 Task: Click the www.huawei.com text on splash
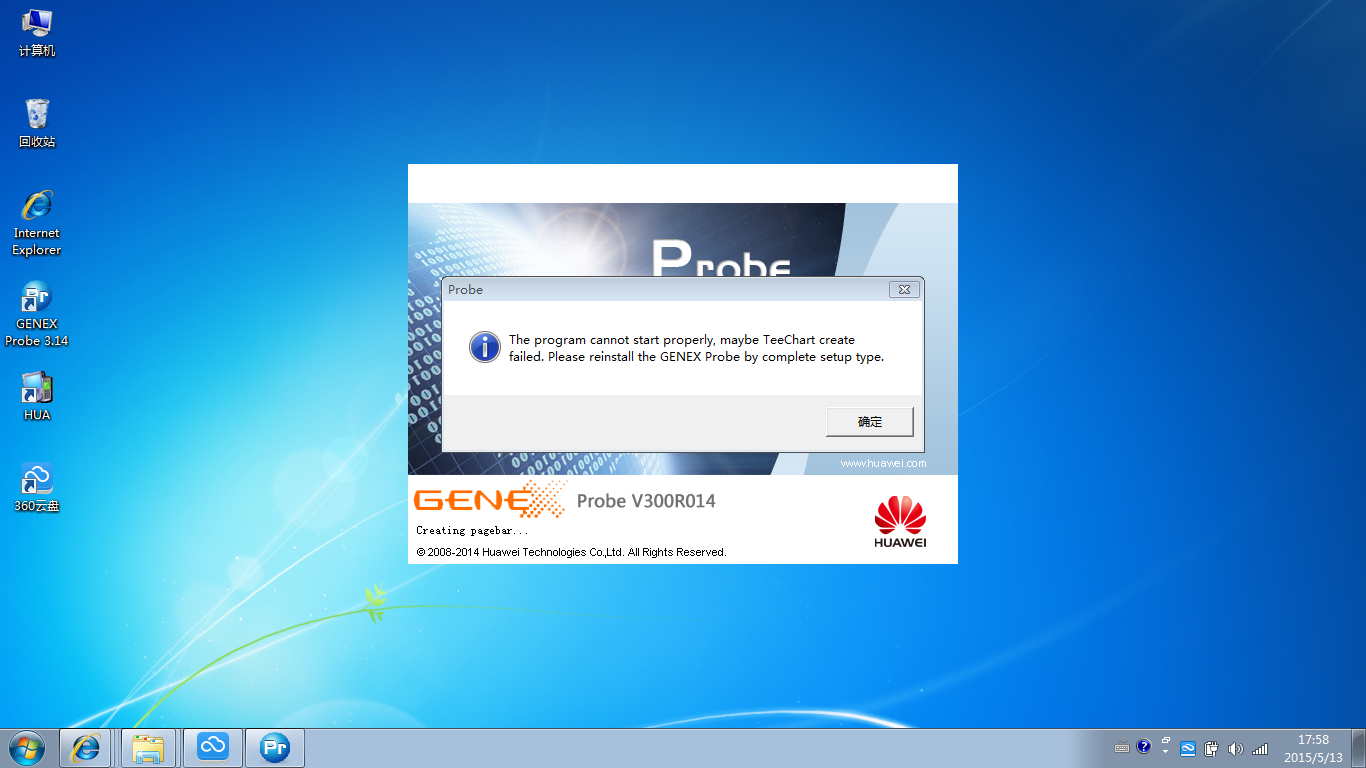point(883,464)
